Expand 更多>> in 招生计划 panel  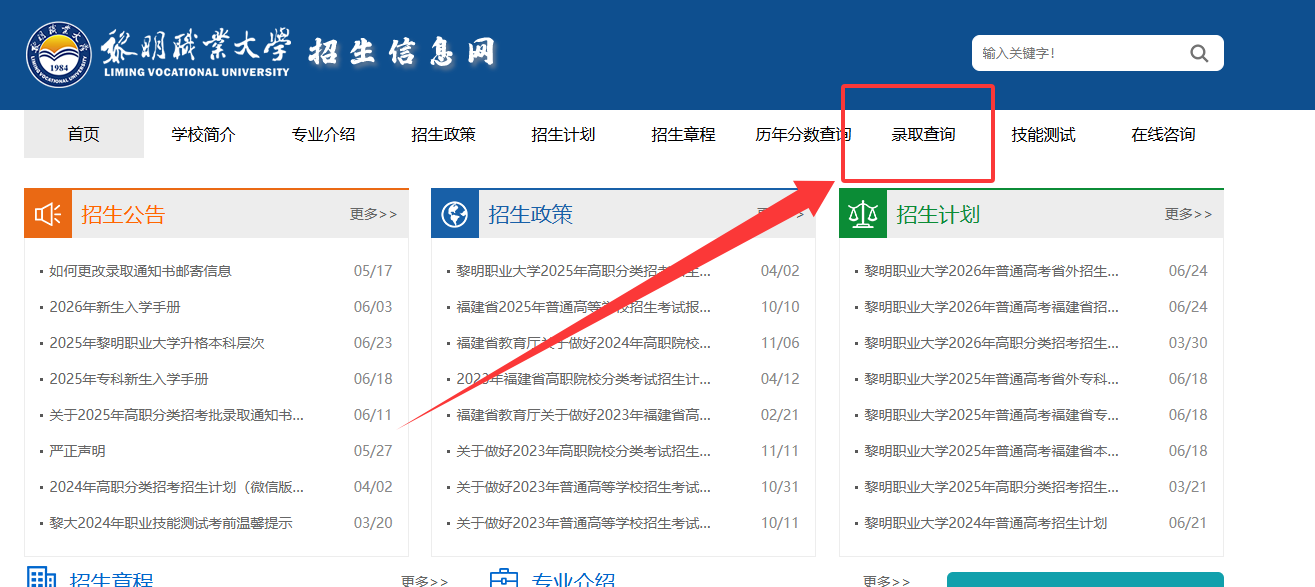(1188, 214)
